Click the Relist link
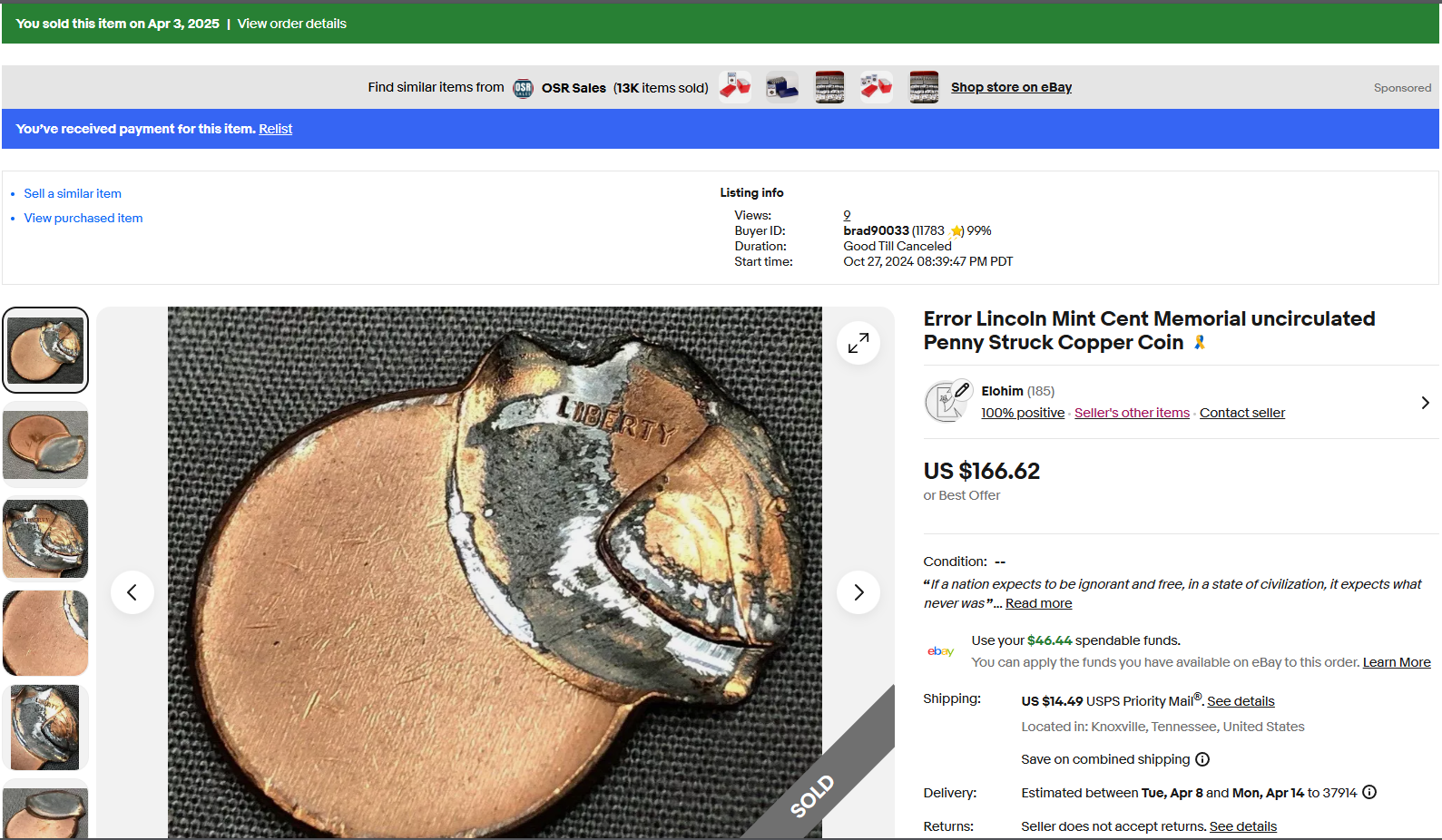Image resolution: width=1442 pixels, height=840 pixels. click(x=276, y=129)
